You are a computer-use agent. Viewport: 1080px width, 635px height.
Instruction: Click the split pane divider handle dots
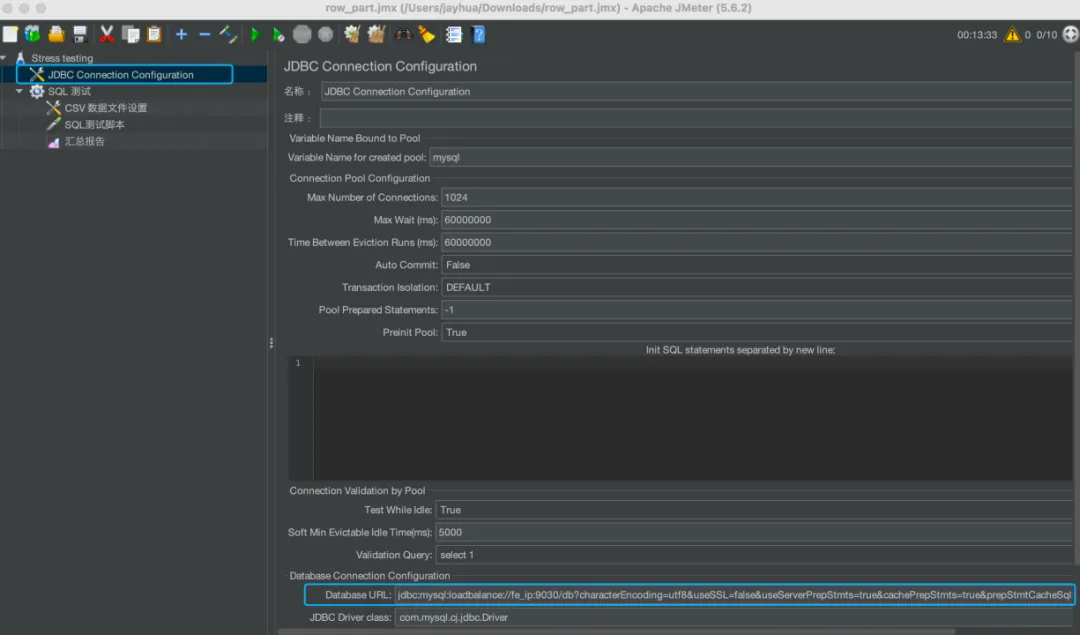[271, 343]
